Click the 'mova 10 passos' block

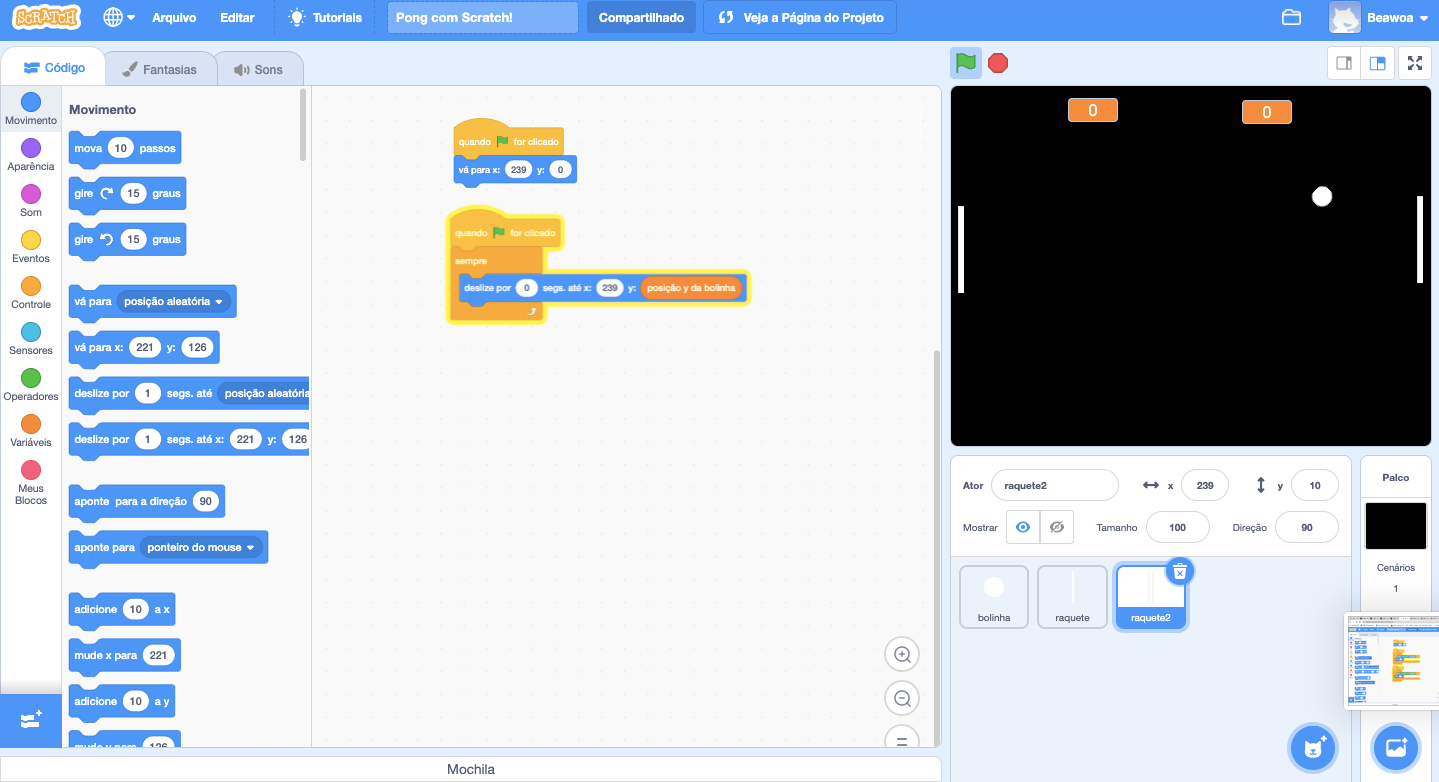pyautogui.click(x=125, y=148)
